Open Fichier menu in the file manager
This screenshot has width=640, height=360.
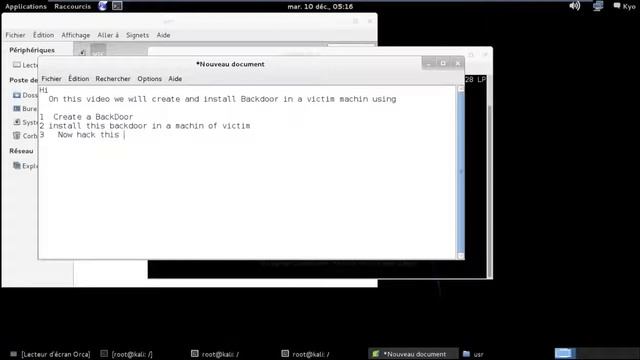[x=15, y=35]
